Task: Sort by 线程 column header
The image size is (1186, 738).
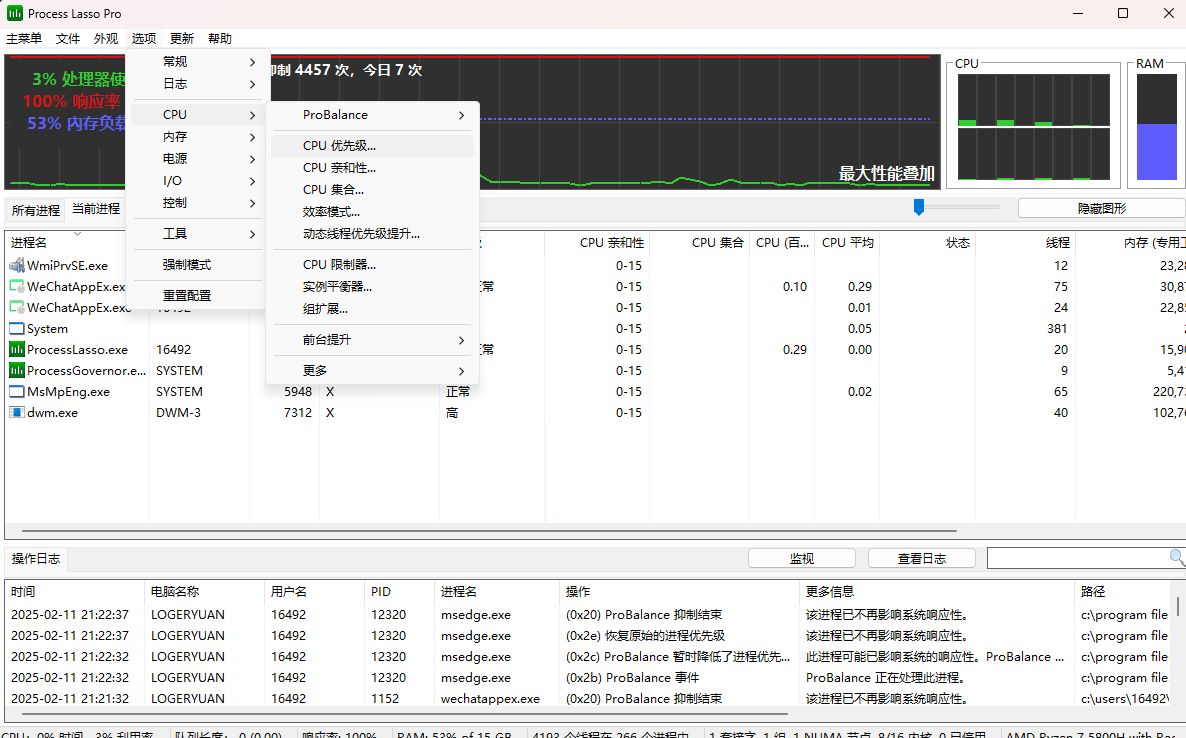Action: 1026,243
